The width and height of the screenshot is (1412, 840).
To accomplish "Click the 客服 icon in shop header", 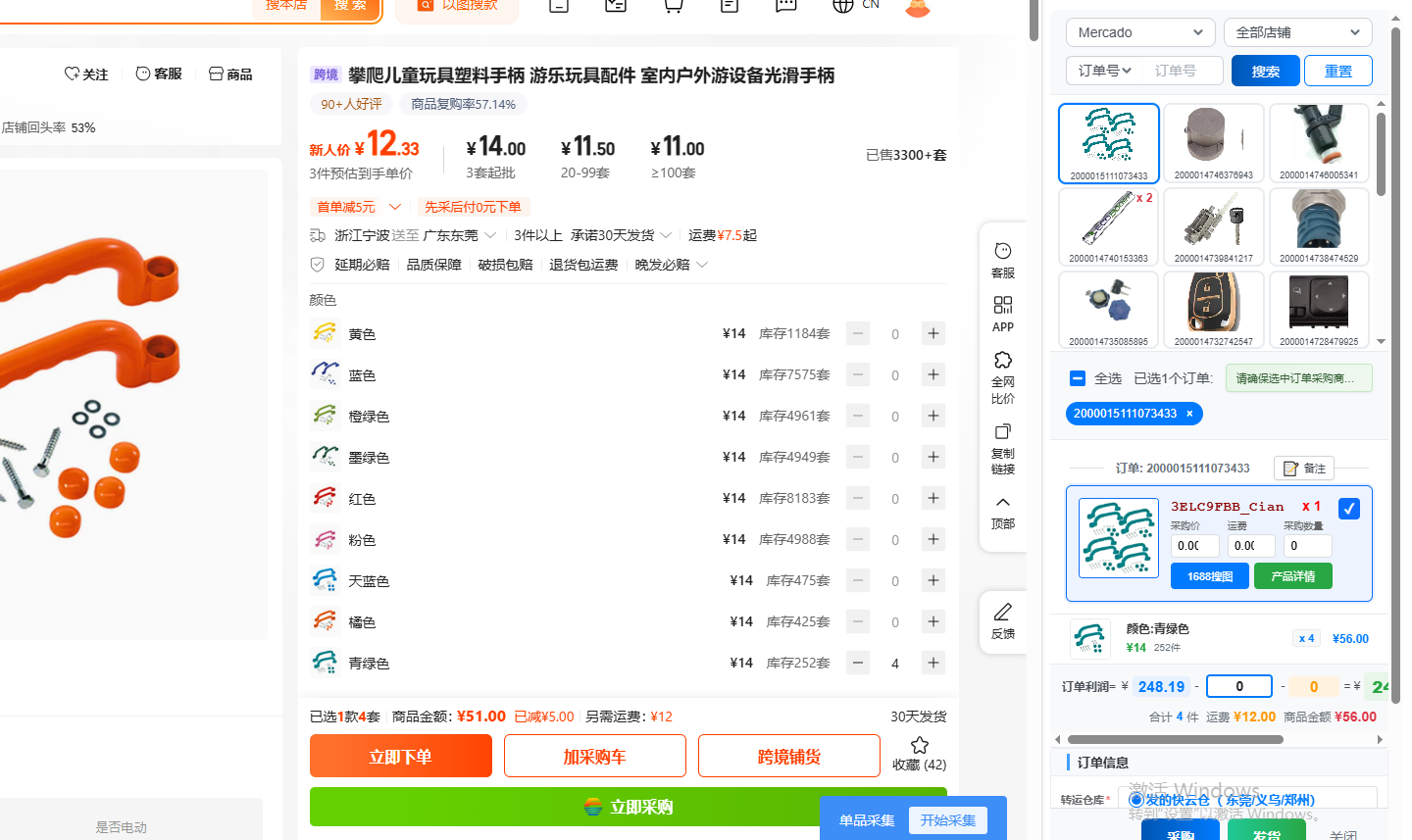I will pyautogui.click(x=143, y=74).
